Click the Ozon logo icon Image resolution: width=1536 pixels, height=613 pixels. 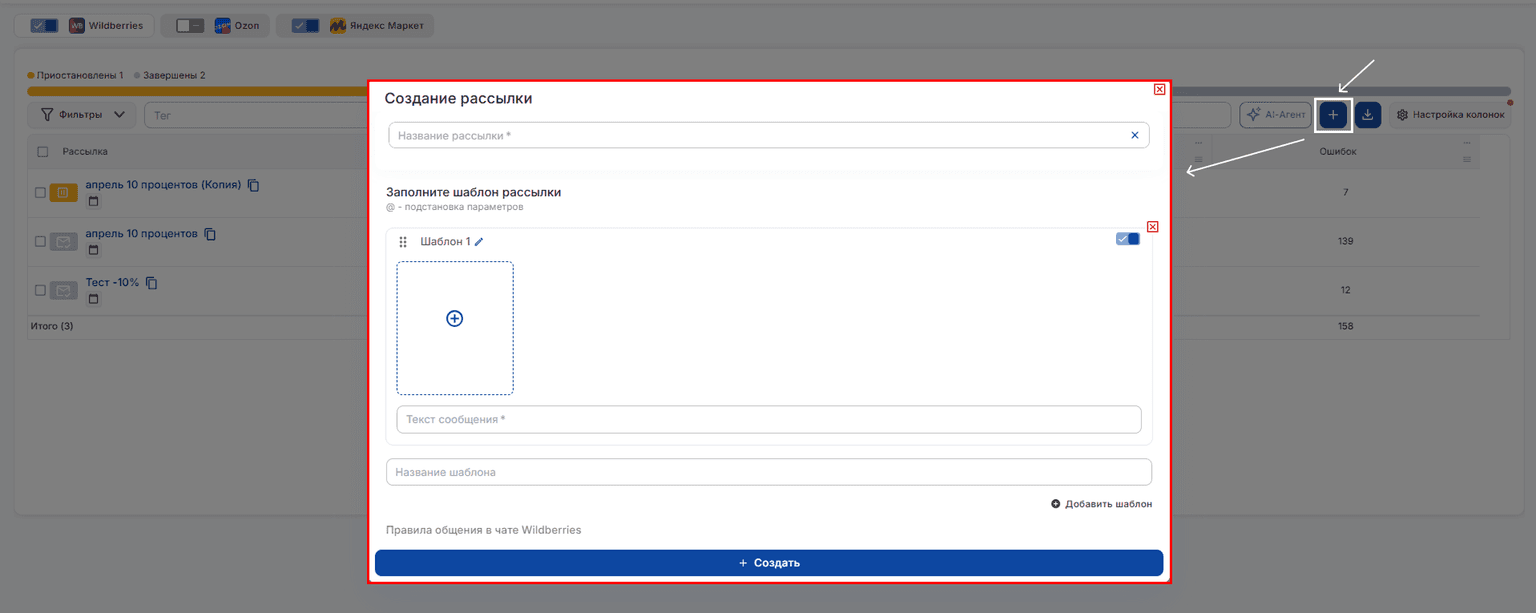(222, 26)
